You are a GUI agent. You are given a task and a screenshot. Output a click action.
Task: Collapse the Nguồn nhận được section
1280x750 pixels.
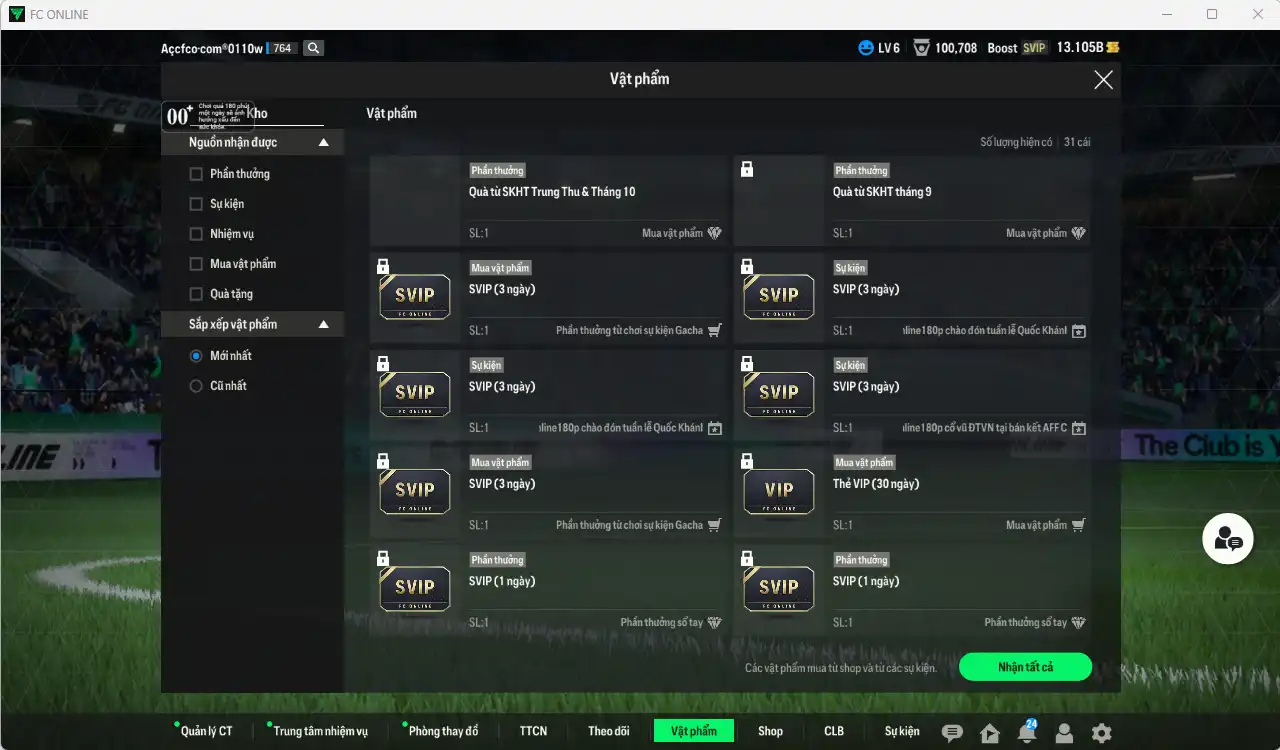click(x=323, y=143)
